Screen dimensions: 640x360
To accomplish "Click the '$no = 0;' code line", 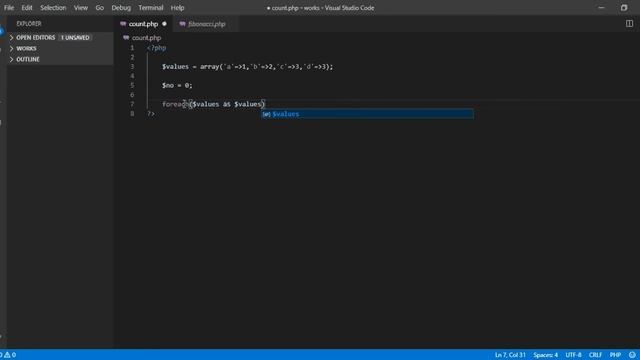I will pyautogui.click(x=177, y=85).
